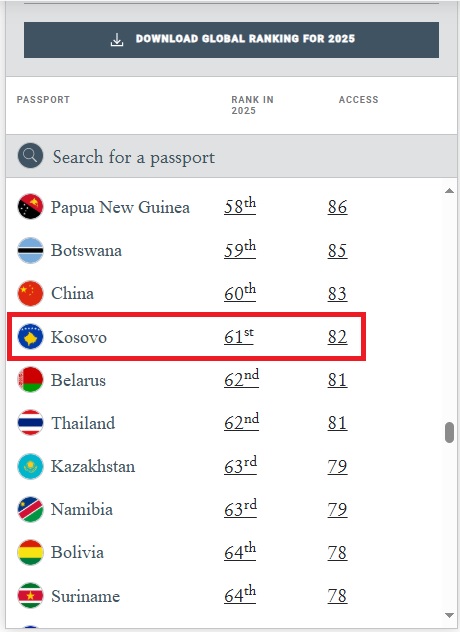Open Kosovo's 61st rank link

click(239, 337)
